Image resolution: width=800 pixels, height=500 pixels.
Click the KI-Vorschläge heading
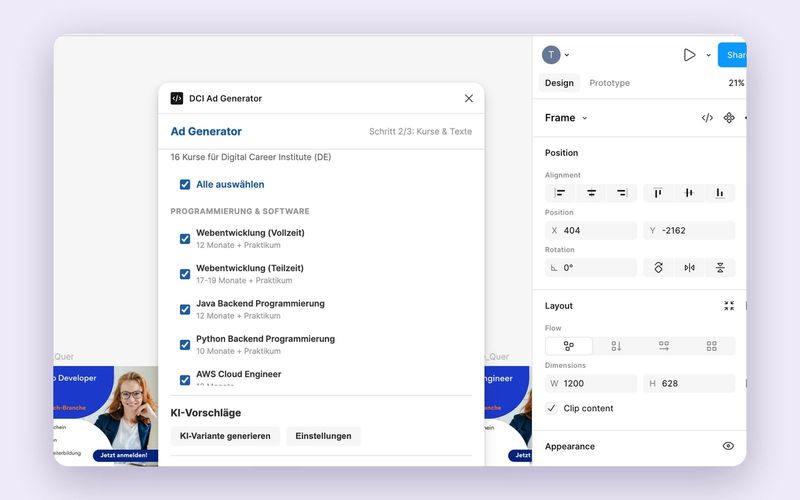[206, 413]
